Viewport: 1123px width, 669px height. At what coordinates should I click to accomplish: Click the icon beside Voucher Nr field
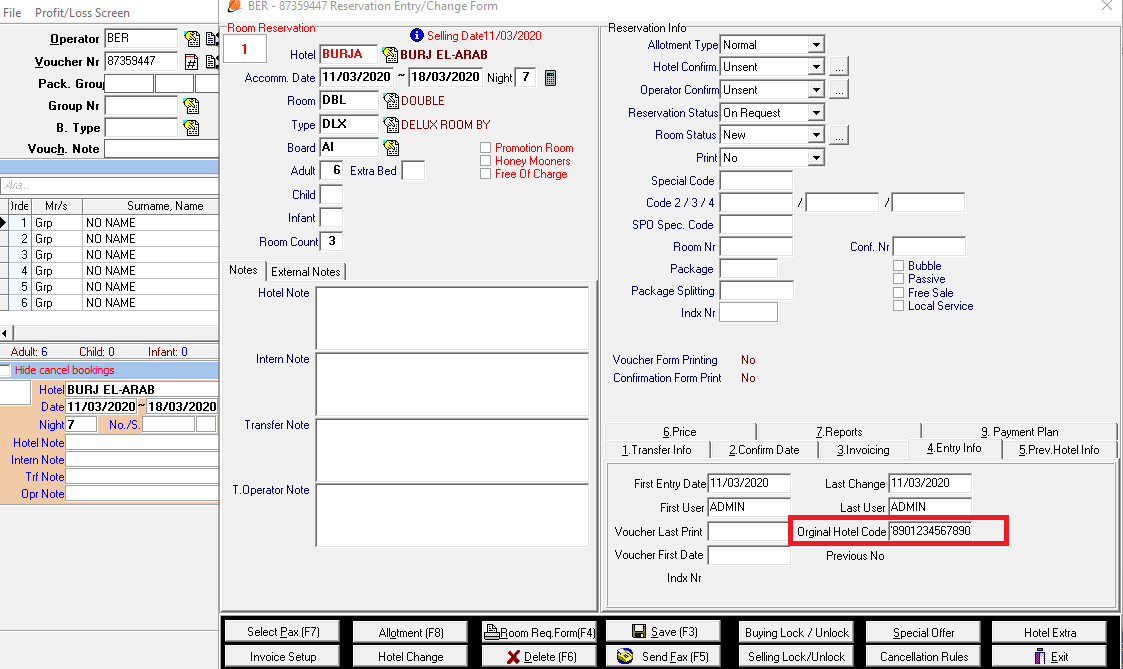tap(191, 62)
